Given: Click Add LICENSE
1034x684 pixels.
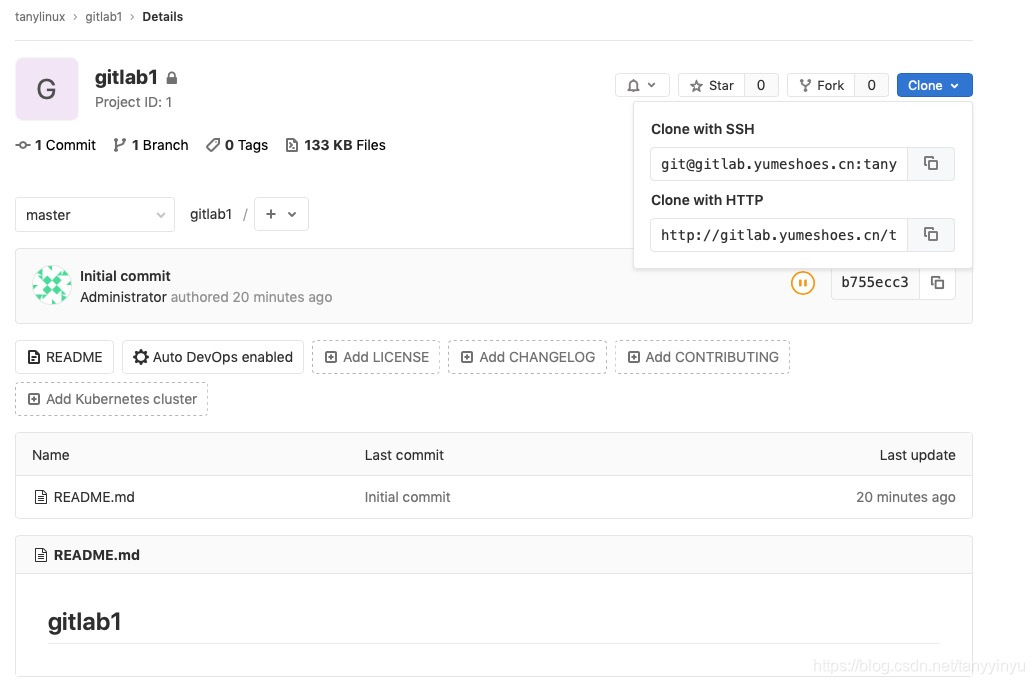Looking at the screenshot, I should (x=376, y=357).
